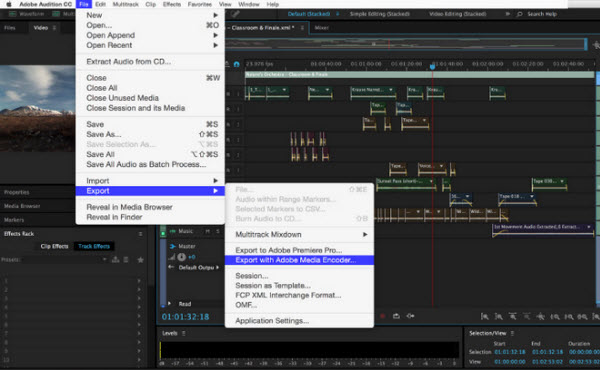Click the star favorite icon in Effects Rack
The height and width of the screenshot is (370, 600).
coord(140,260)
